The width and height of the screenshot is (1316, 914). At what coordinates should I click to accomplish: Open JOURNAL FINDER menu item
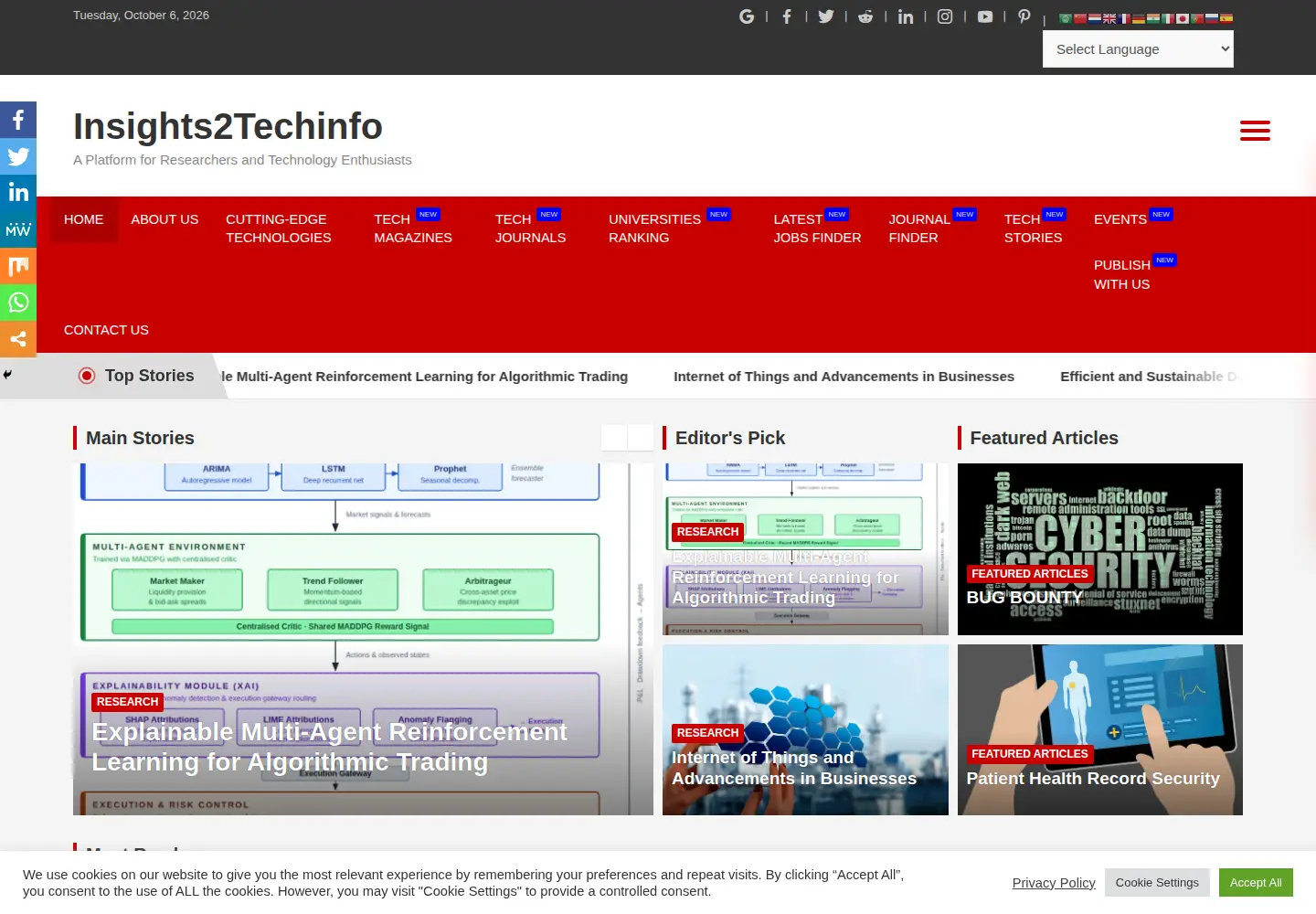(x=919, y=228)
